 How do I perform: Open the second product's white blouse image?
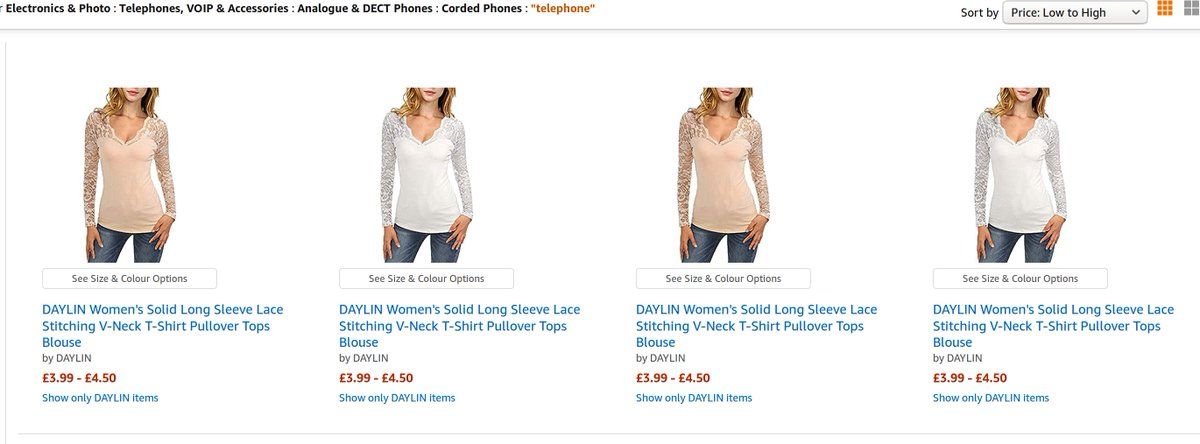pyautogui.click(x=426, y=174)
